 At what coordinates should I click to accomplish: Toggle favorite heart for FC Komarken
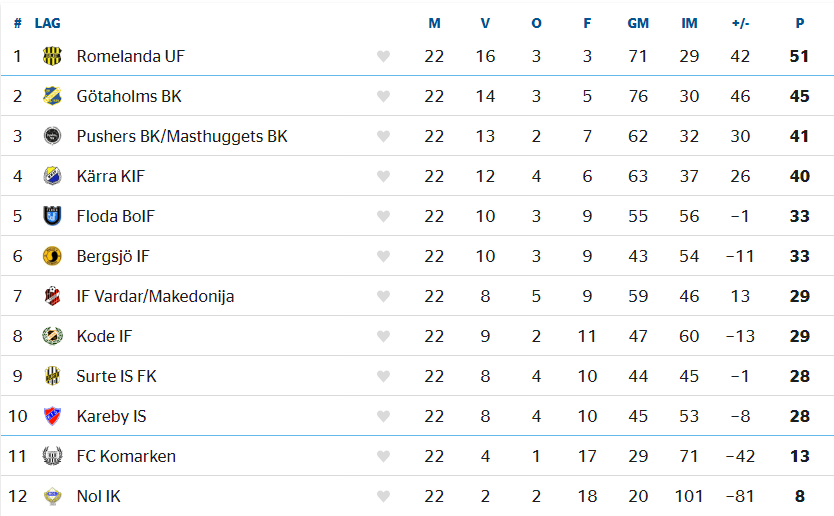[383, 456]
